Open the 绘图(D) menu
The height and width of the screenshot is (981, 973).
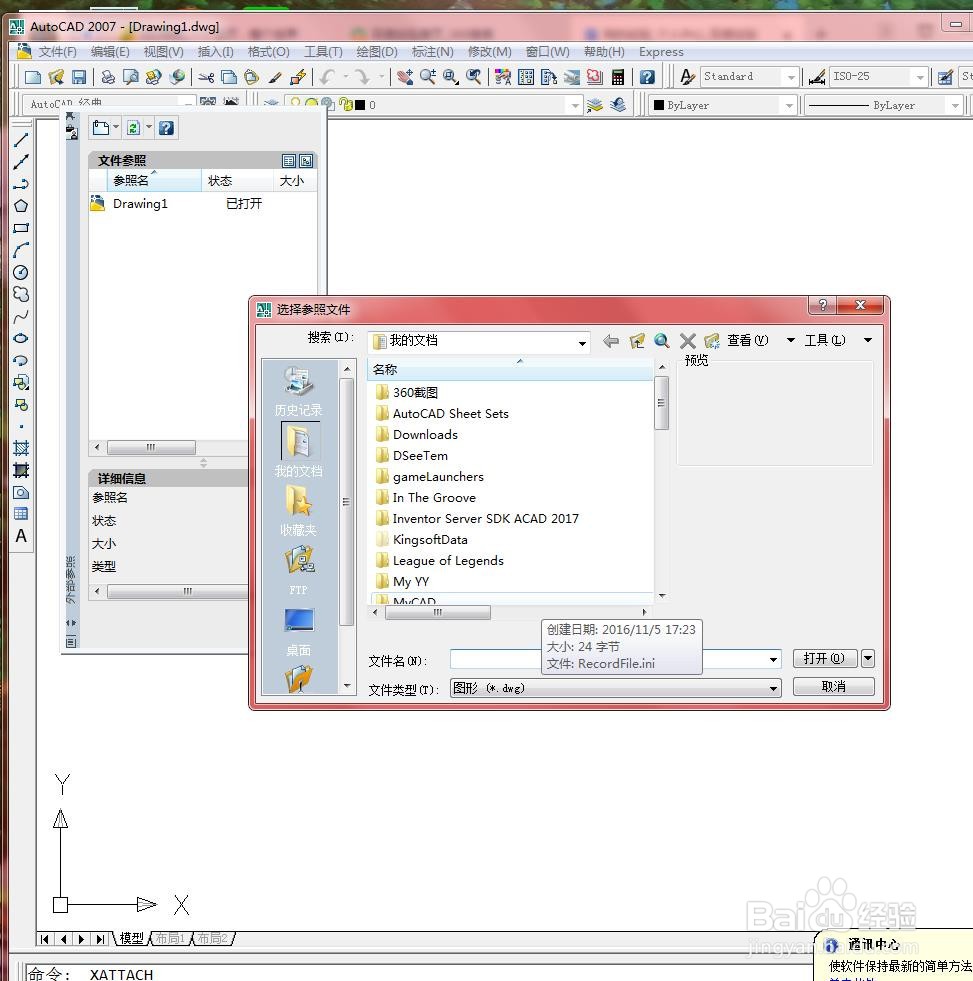click(x=377, y=52)
